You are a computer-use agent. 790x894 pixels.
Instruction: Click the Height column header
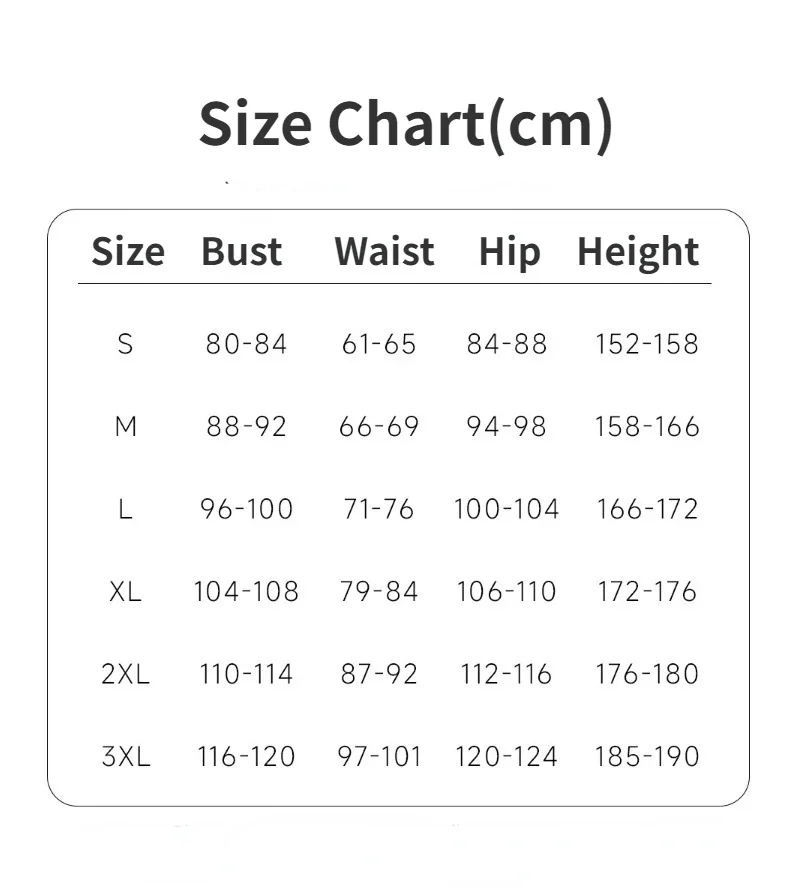(x=638, y=252)
